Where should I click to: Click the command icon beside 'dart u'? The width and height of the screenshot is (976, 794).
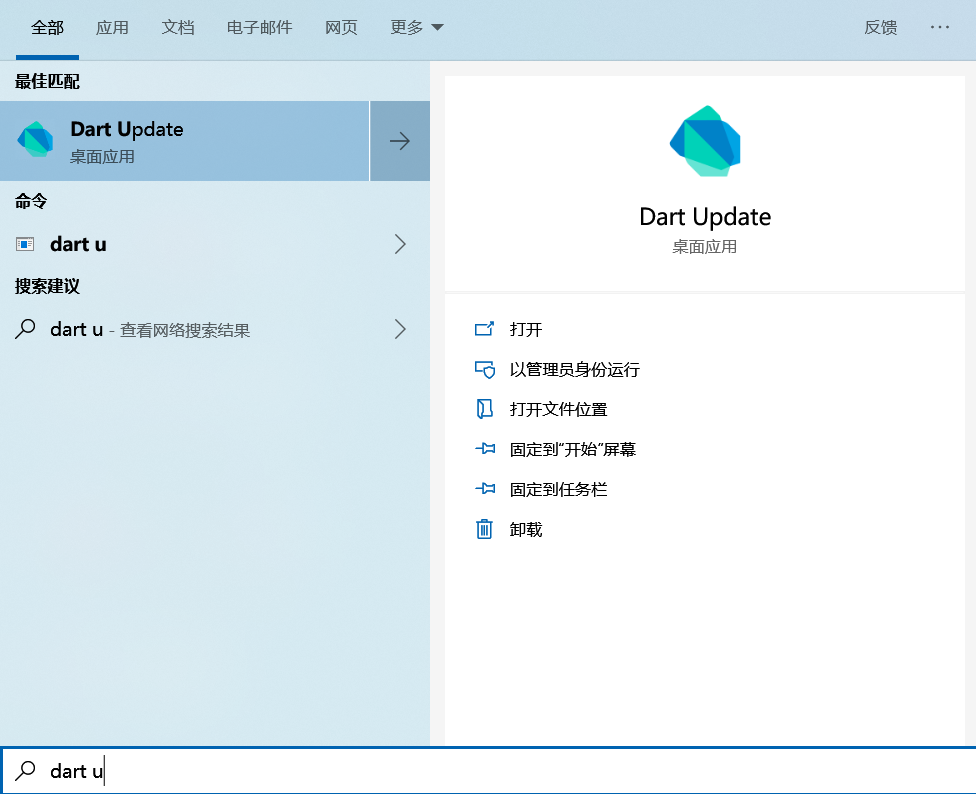pyautogui.click(x=25, y=245)
